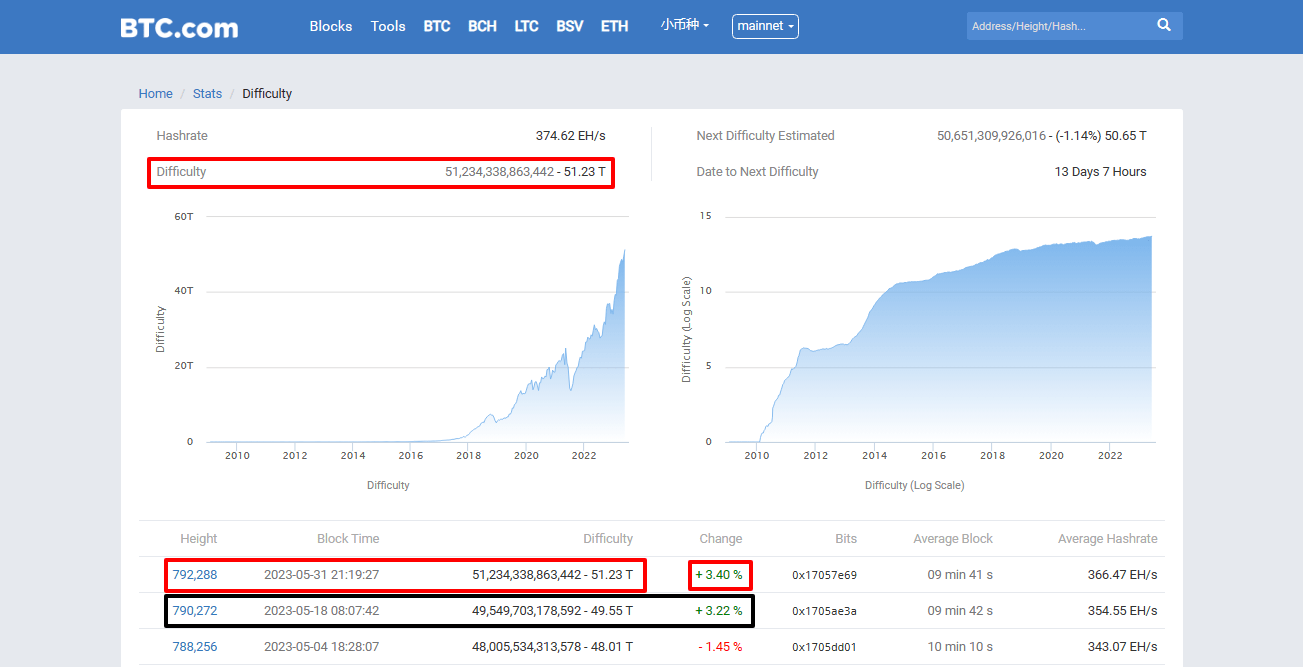Click bits value 0x17057e69
The width and height of the screenshot is (1303, 667).
pyautogui.click(x=825, y=575)
